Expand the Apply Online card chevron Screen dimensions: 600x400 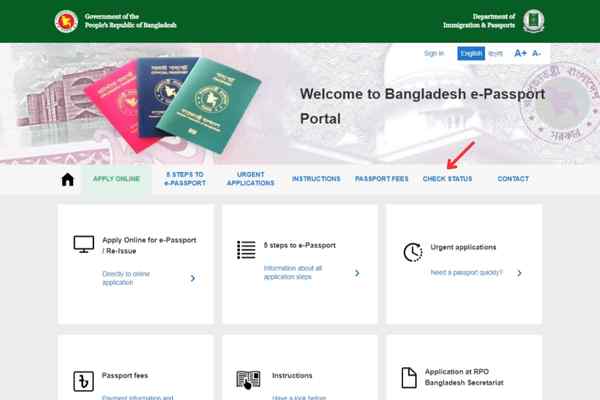tap(193, 278)
